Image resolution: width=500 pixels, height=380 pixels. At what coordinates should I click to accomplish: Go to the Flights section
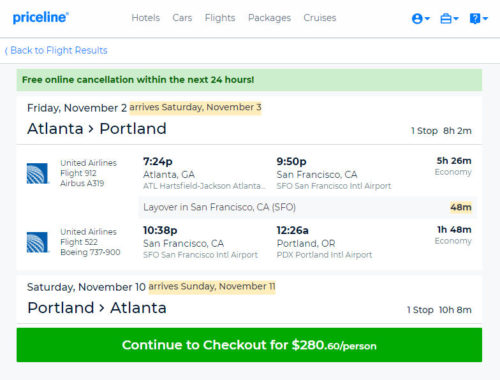[x=220, y=18]
